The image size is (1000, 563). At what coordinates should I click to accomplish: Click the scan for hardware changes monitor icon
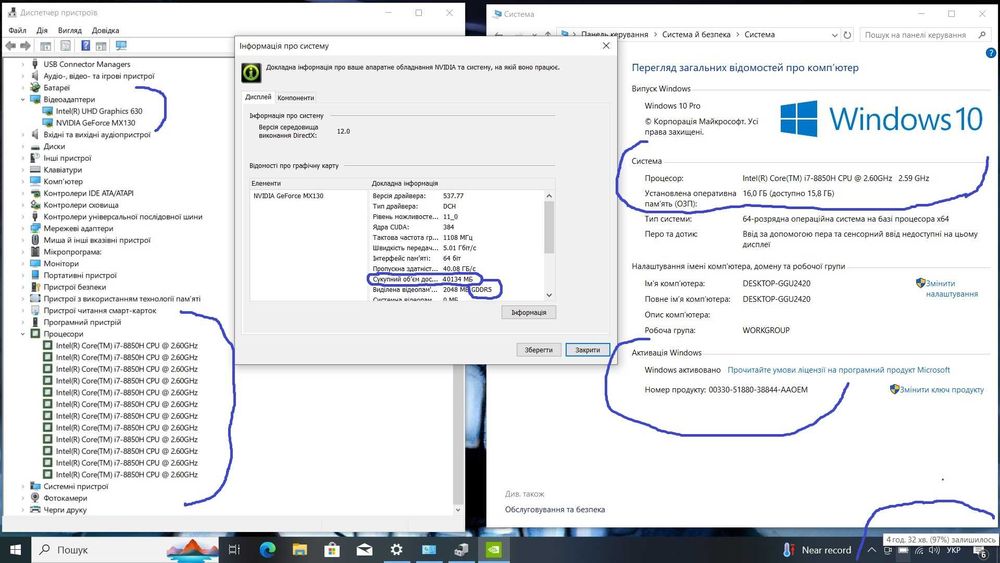click(121, 46)
